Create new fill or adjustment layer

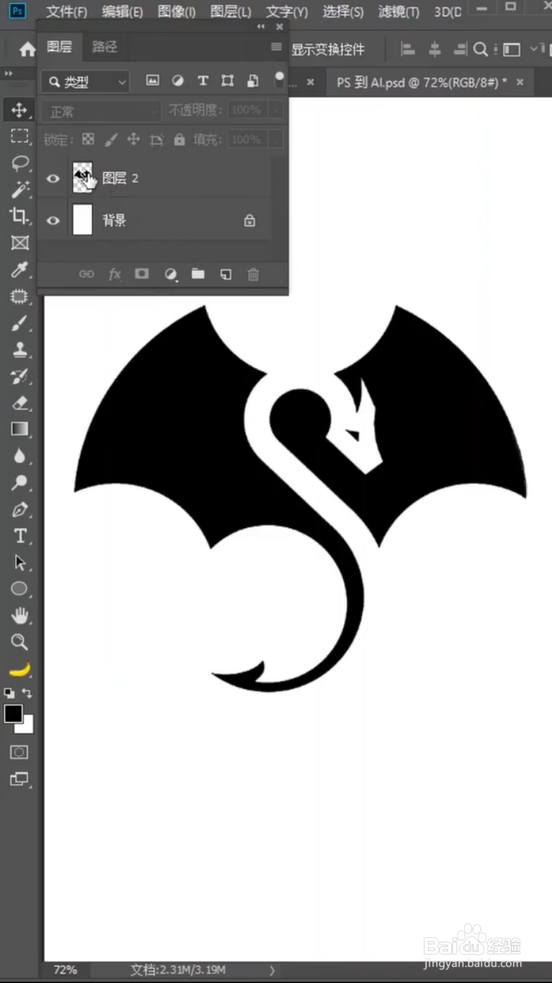click(x=170, y=275)
